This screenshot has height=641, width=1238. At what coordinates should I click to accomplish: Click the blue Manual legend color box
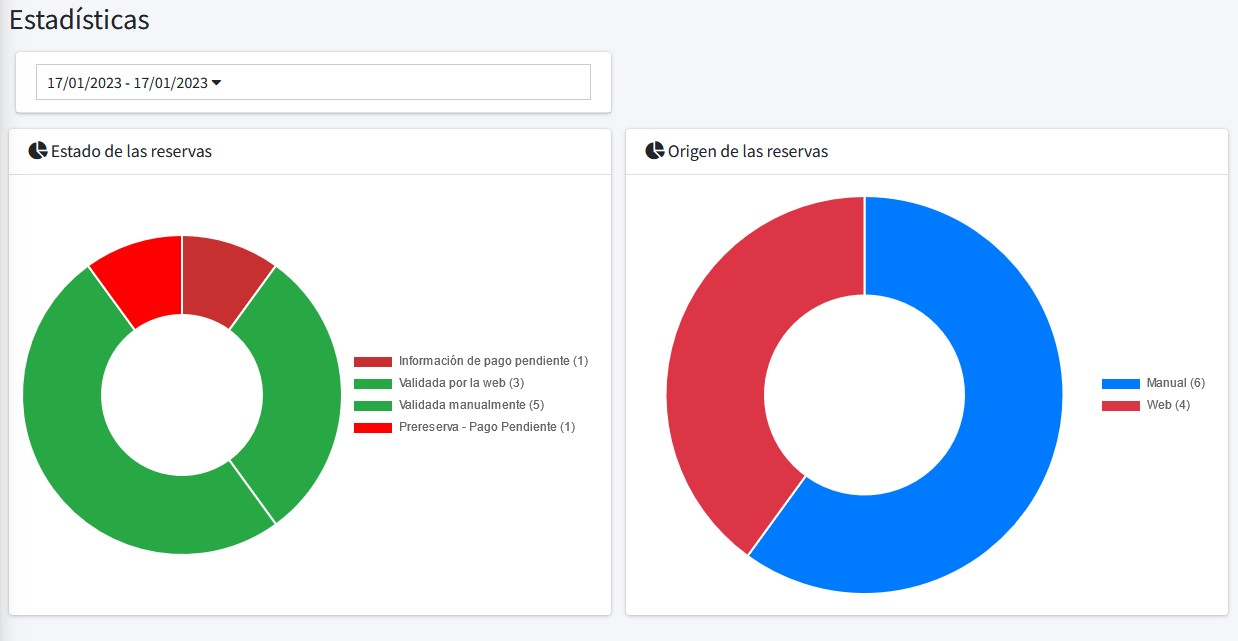[1120, 384]
